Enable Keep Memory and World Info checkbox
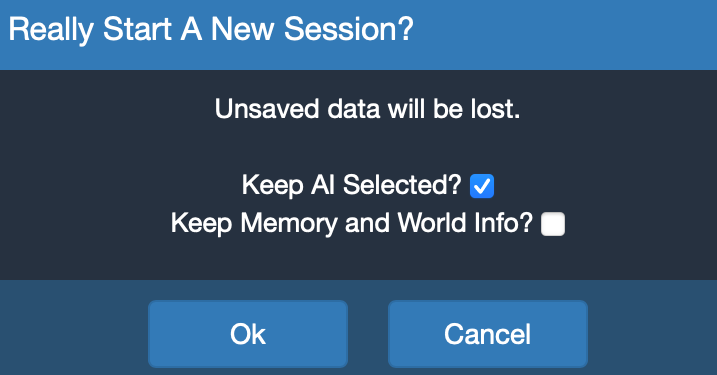 click(x=553, y=224)
